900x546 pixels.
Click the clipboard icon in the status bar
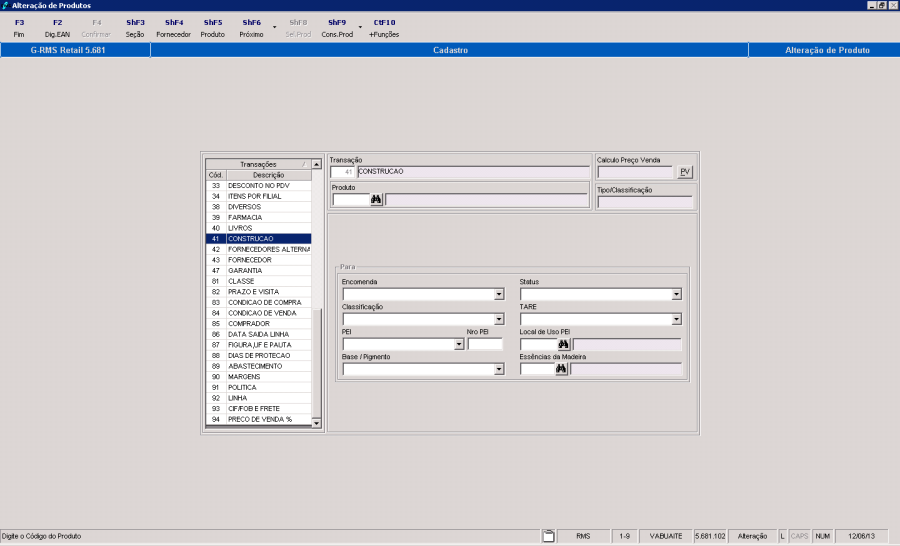549,536
